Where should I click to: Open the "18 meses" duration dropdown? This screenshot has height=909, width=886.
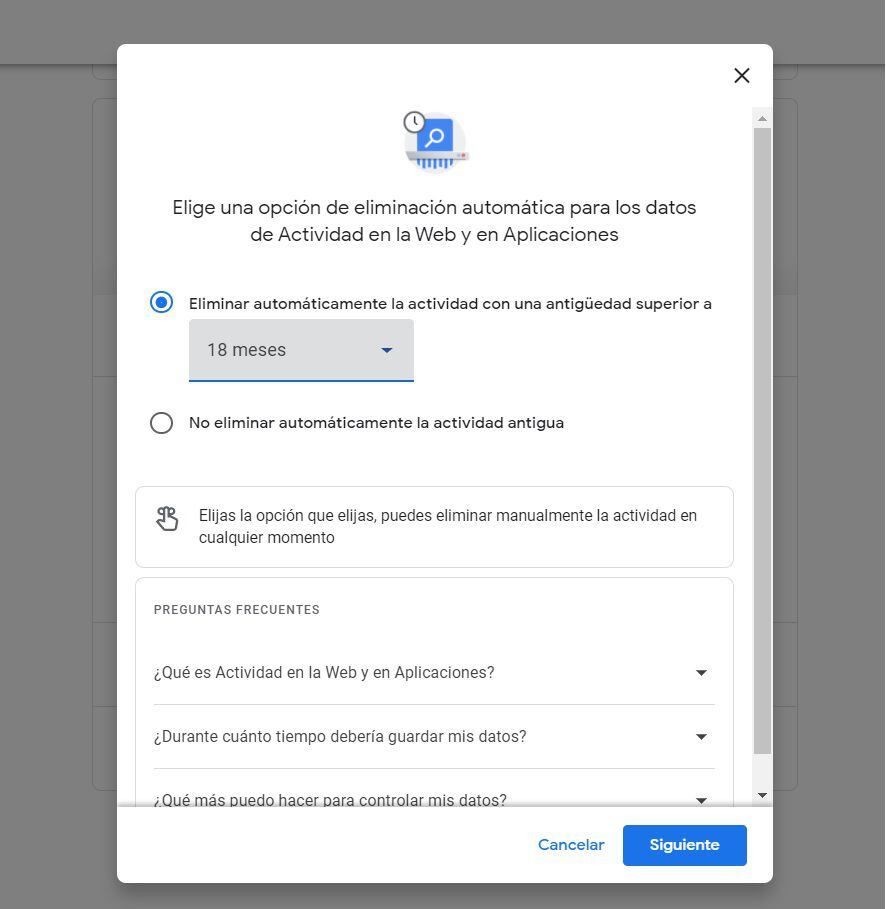(301, 350)
